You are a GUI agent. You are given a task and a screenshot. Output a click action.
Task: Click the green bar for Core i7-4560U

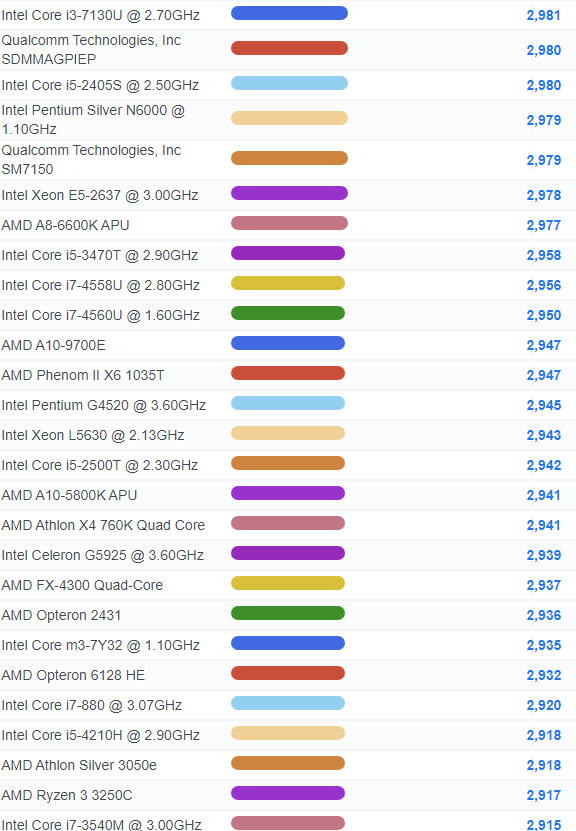tap(288, 313)
